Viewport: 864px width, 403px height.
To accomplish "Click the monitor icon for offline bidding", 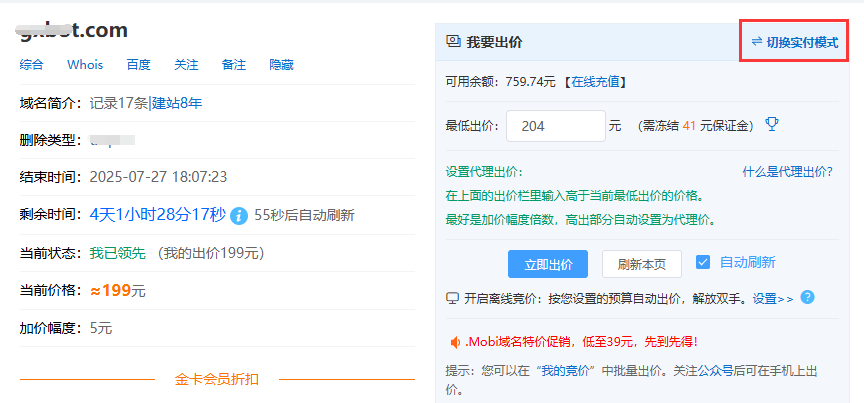I will pyautogui.click(x=452, y=298).
